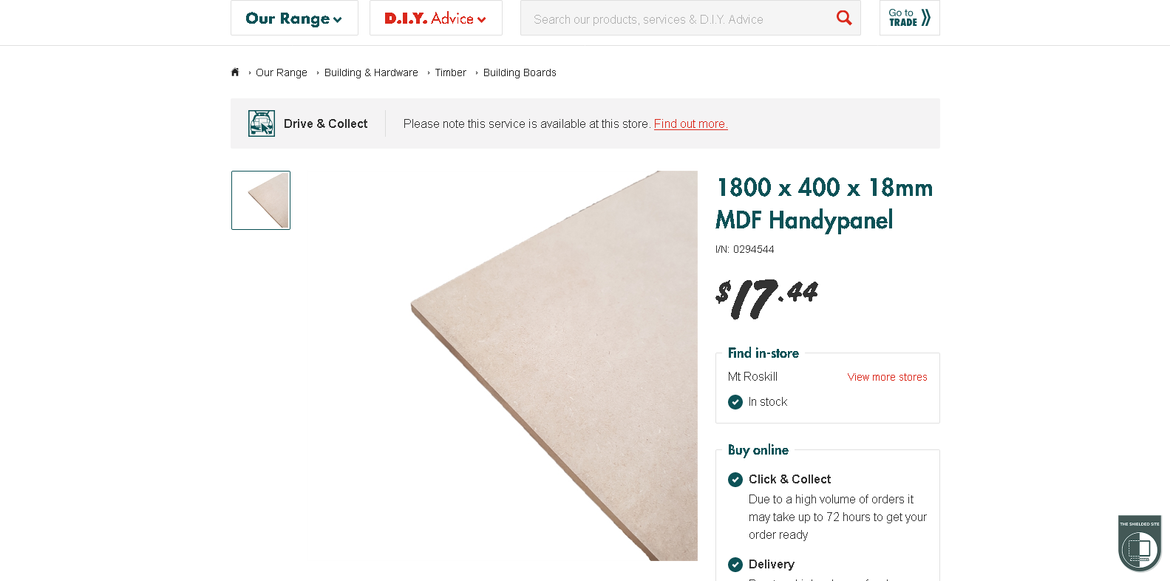Open the Timber breadcrumb item

(451, 72)
